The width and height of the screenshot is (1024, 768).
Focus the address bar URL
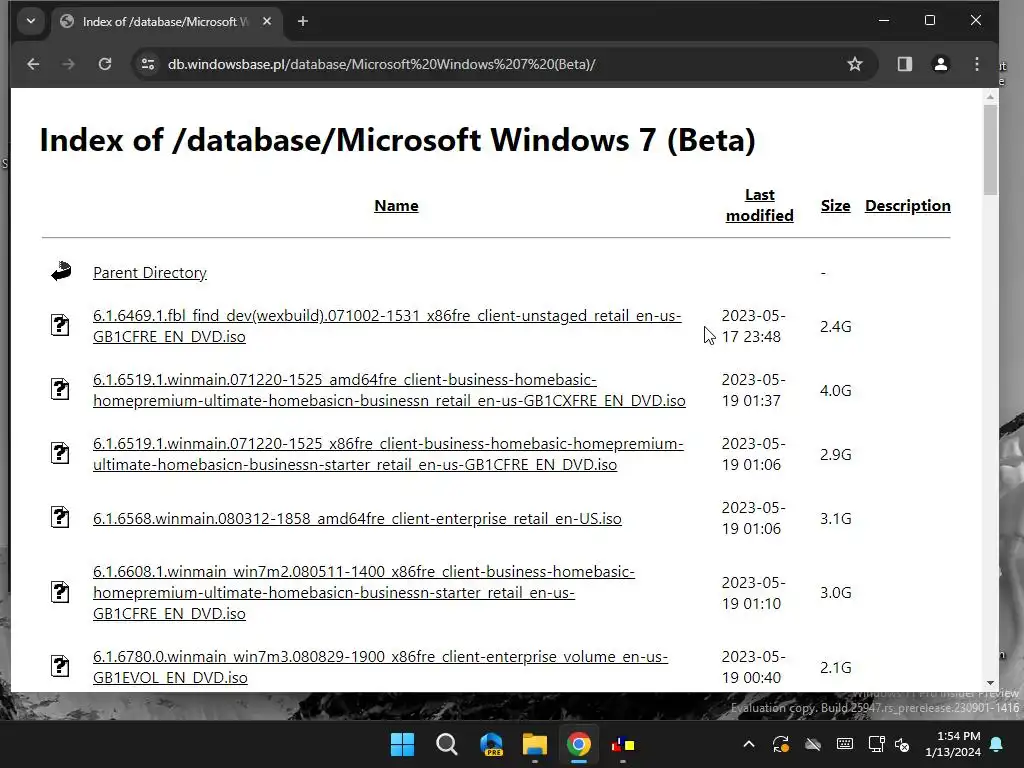[x=381, y=64]
